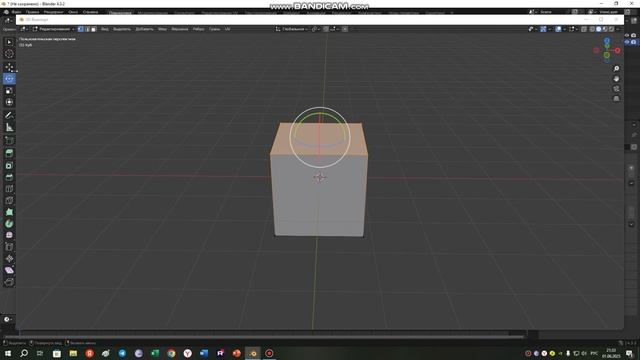Select the Scale tool

(x=9, y=91)
